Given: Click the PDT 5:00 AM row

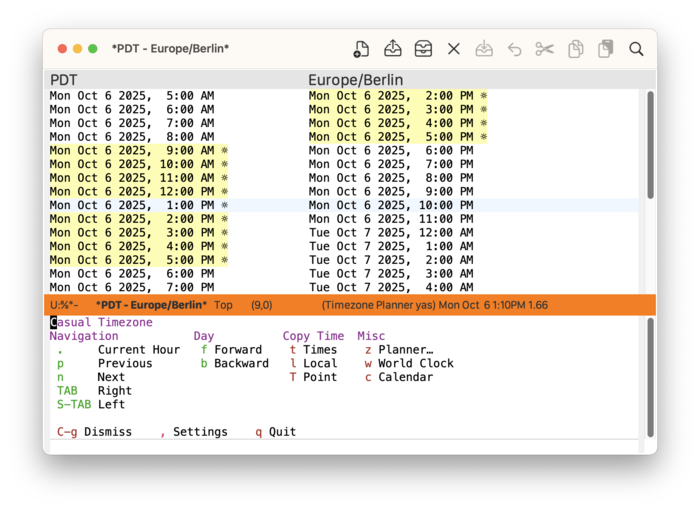Looking at the screenshot, I should pyautogui.click(x=132, y=96).
